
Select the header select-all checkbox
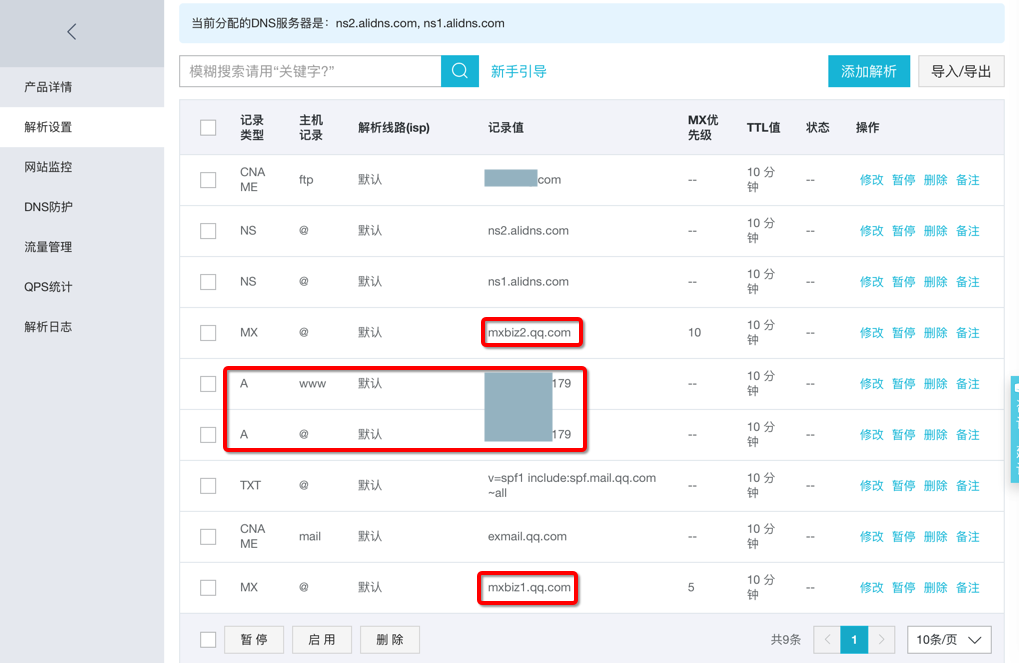208,128
